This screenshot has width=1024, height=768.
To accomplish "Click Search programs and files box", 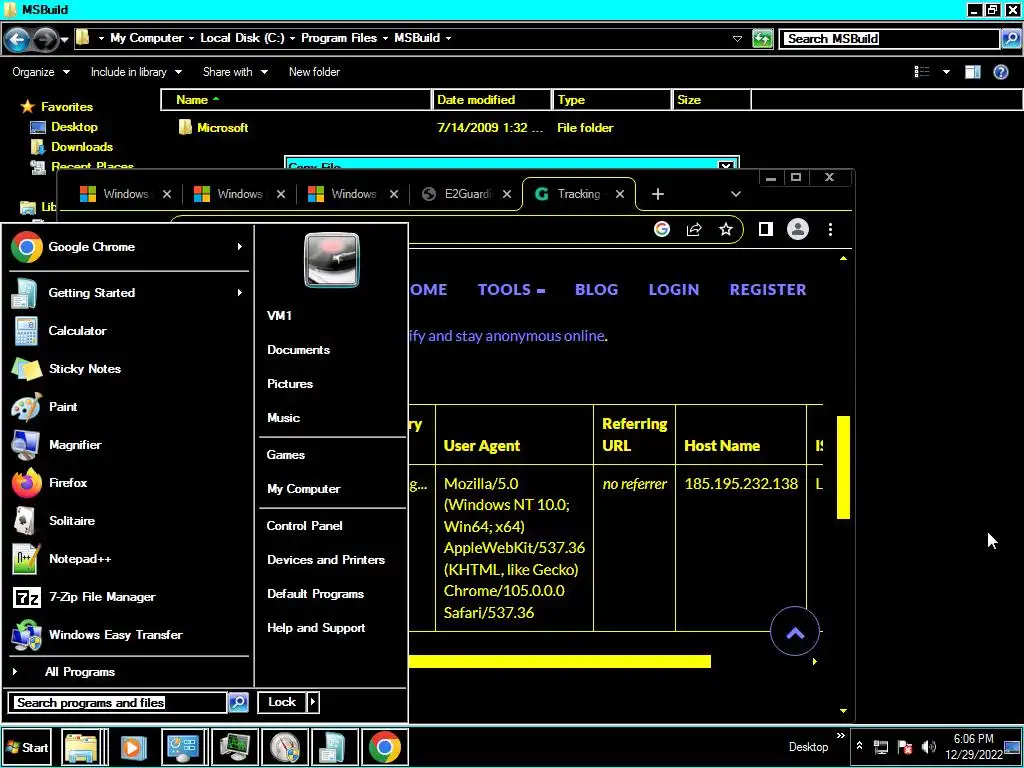I will click(x=119, y=703).
